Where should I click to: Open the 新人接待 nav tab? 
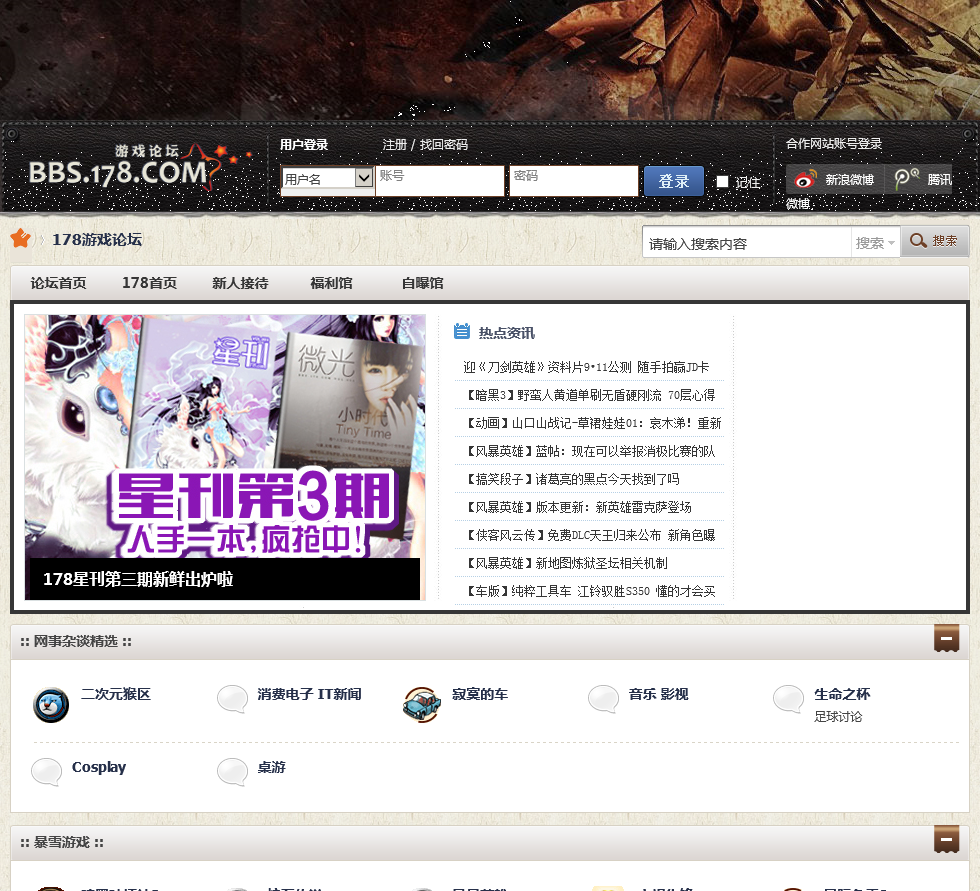(x=240, y=283)
